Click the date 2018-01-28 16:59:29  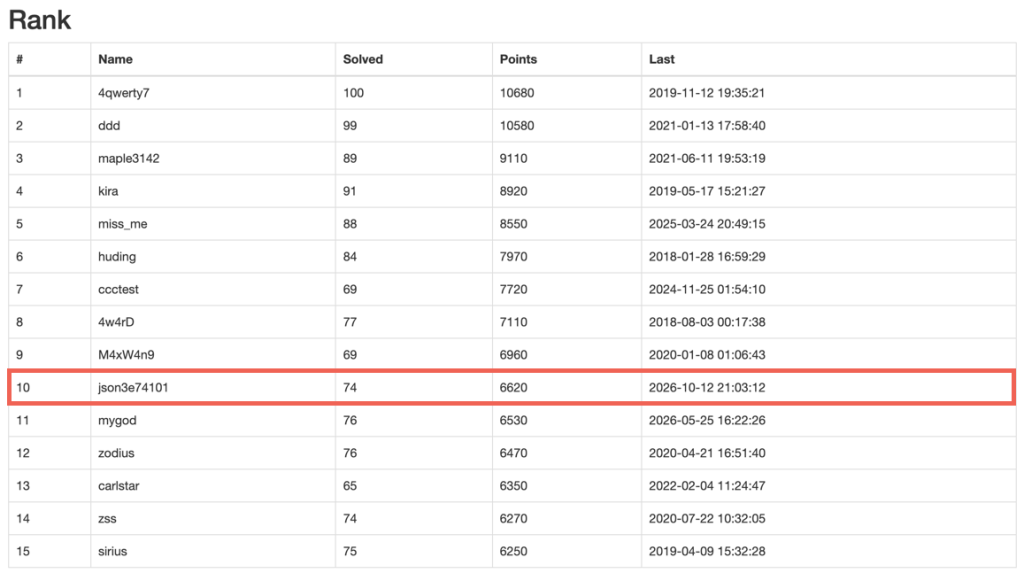coord(707,256)
